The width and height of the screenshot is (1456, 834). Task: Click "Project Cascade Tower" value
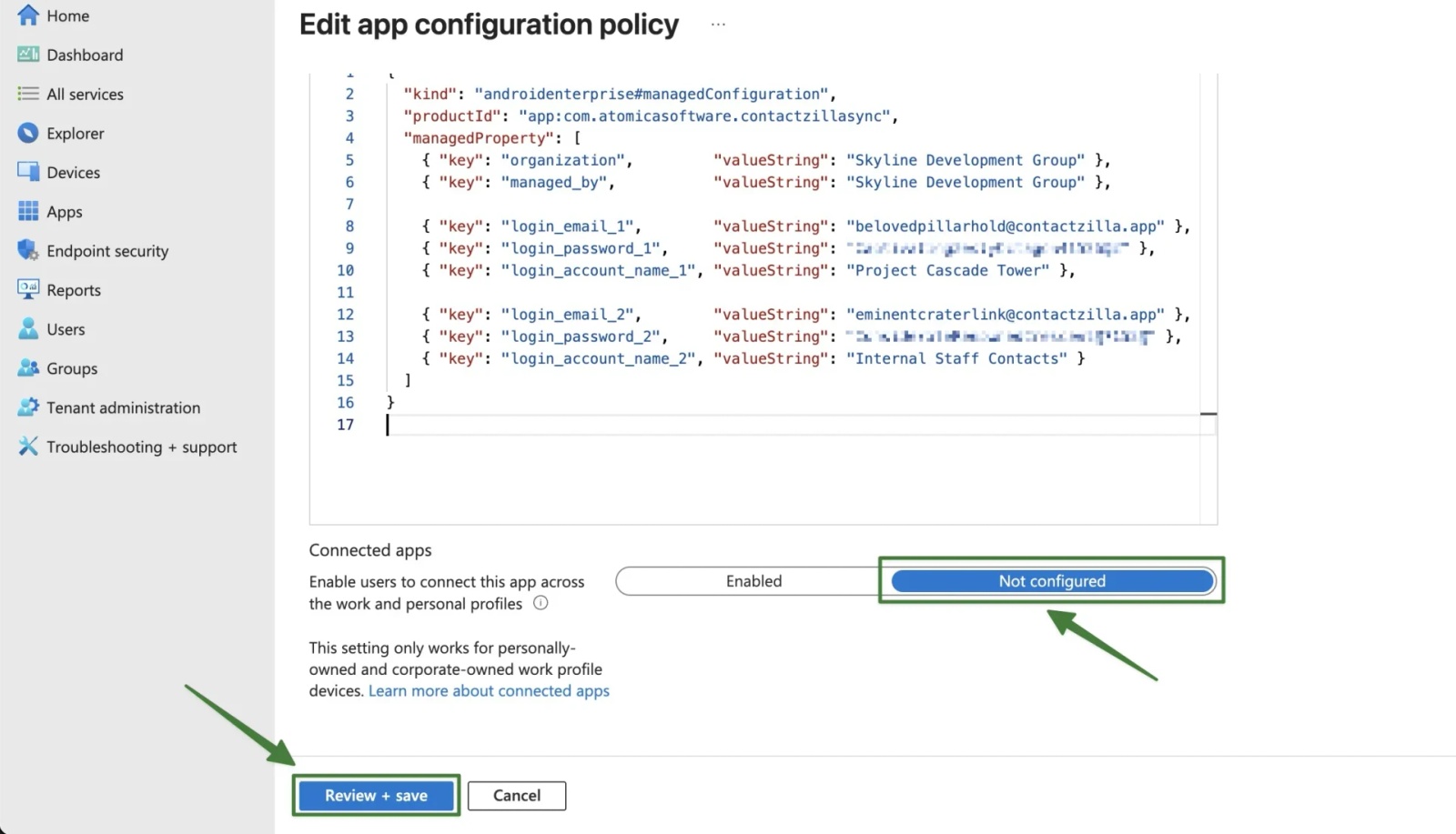948,270
